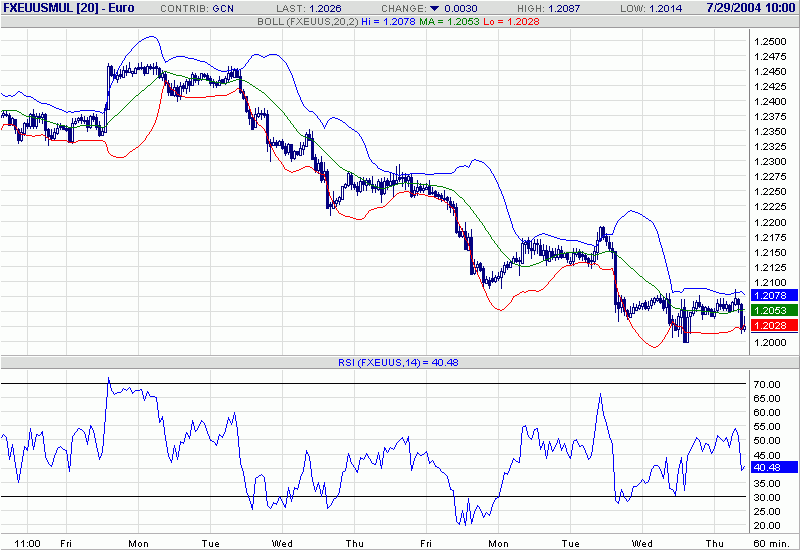
Task: Click the blue 40.48 RSI value tag
Action: pyautogui.click(x=774, y=467)
